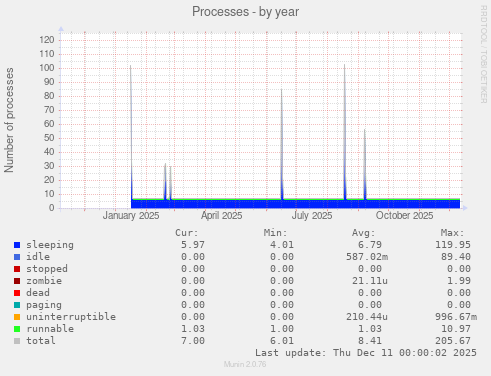Click runnable max value 10.97
Viewport: 491px width, 376px height.
point(456,329)
